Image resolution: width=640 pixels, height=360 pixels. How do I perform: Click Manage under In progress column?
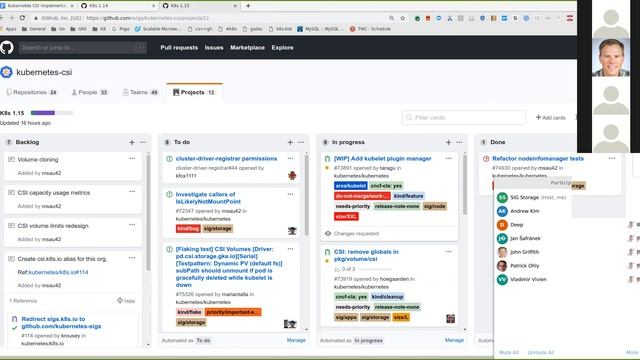pyautogui.click(x=454, y=340)
